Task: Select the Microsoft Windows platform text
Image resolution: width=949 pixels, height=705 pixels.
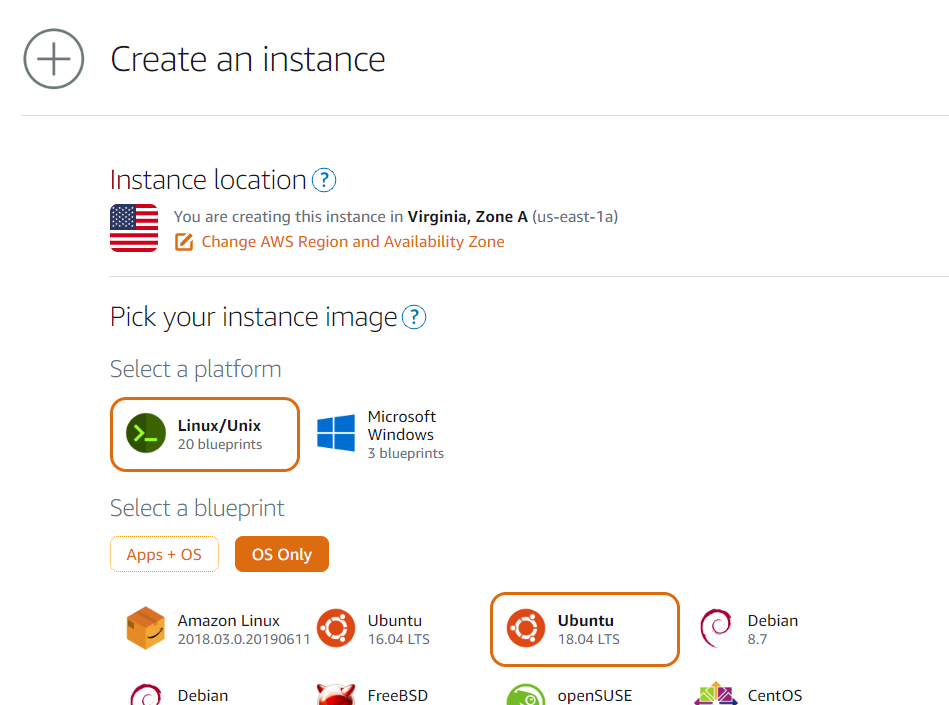Action: pyautogui.click(x=401, y=425)
